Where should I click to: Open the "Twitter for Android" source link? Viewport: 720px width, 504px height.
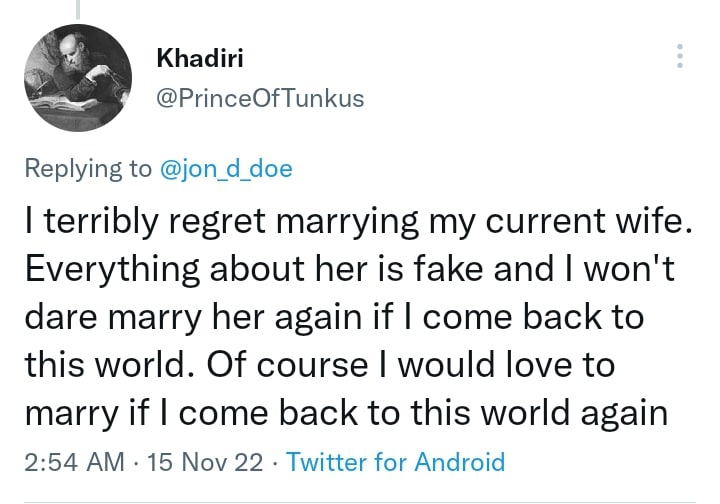pos(395,462)
